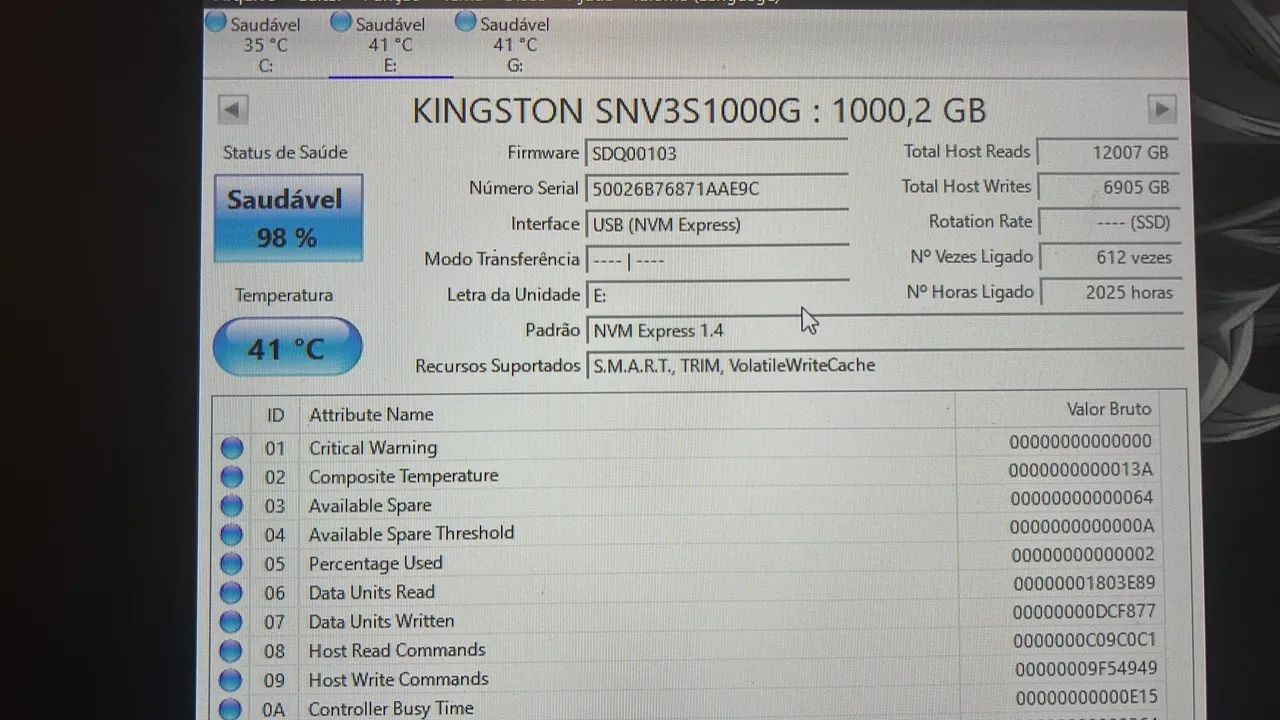Select the G: drive status tab
The image size is (1280, 720).
pos(514,44)
